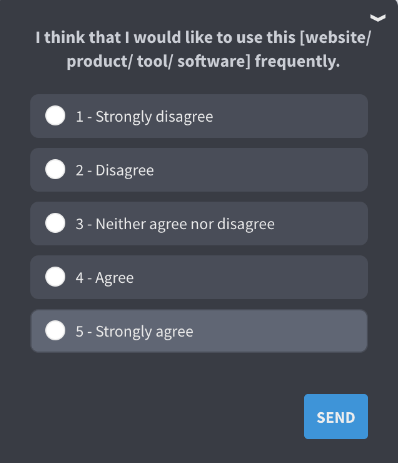Tick the radio circle beside 4 - Agree
398x463 pixels.
(55, 277)
